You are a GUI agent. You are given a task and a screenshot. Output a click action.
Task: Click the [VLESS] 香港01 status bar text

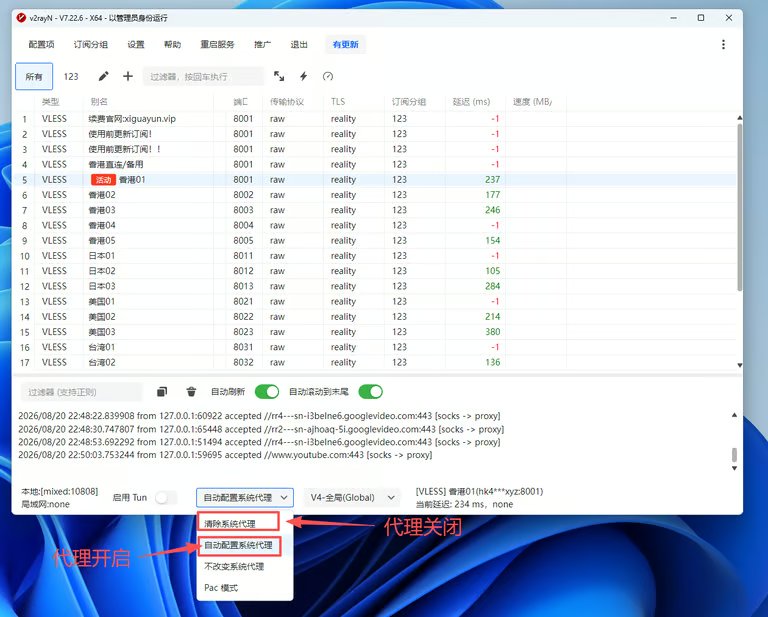click(480, 491)
